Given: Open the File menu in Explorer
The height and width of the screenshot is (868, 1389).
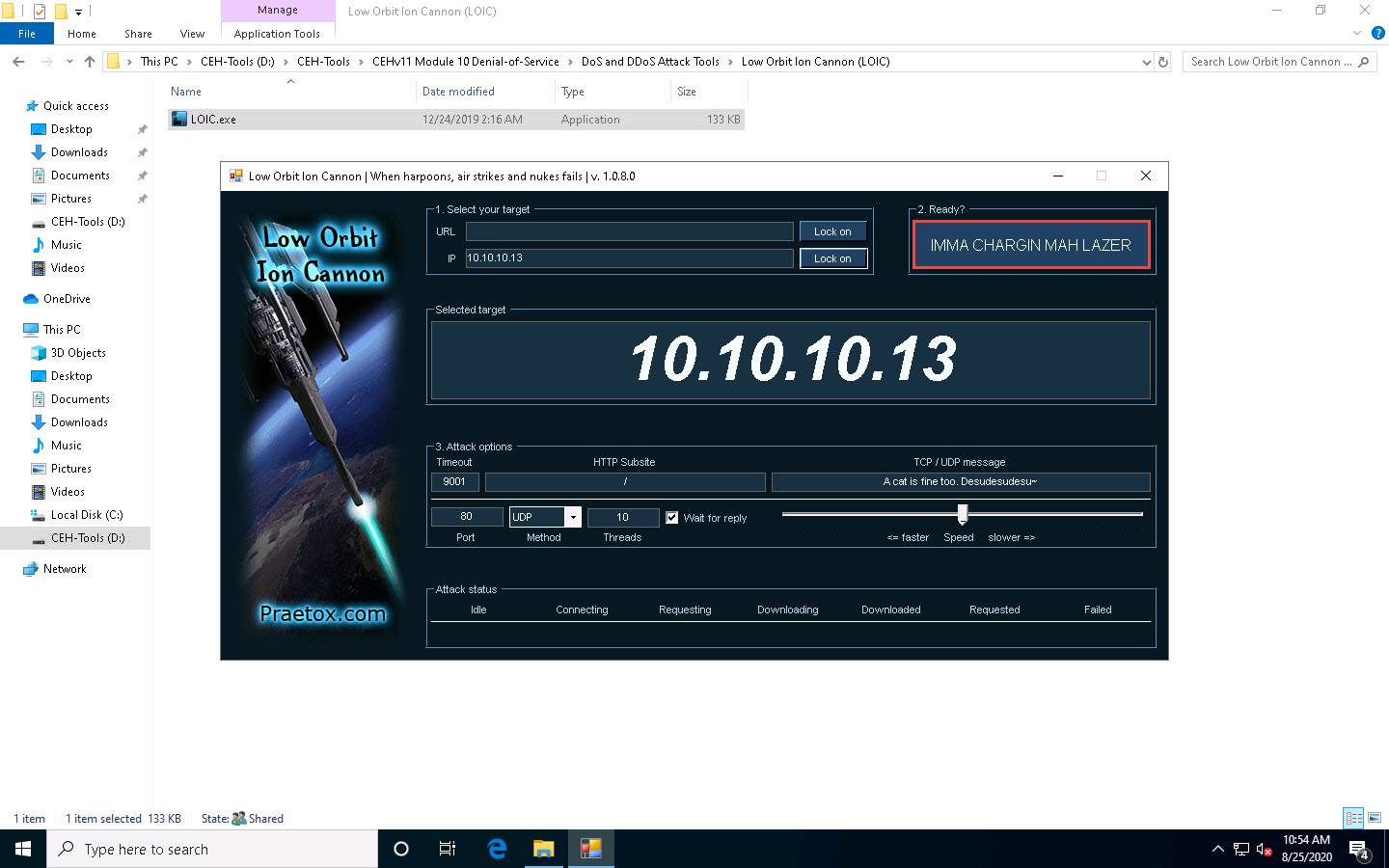Looking at the screenshot, I should click(27, 34).
